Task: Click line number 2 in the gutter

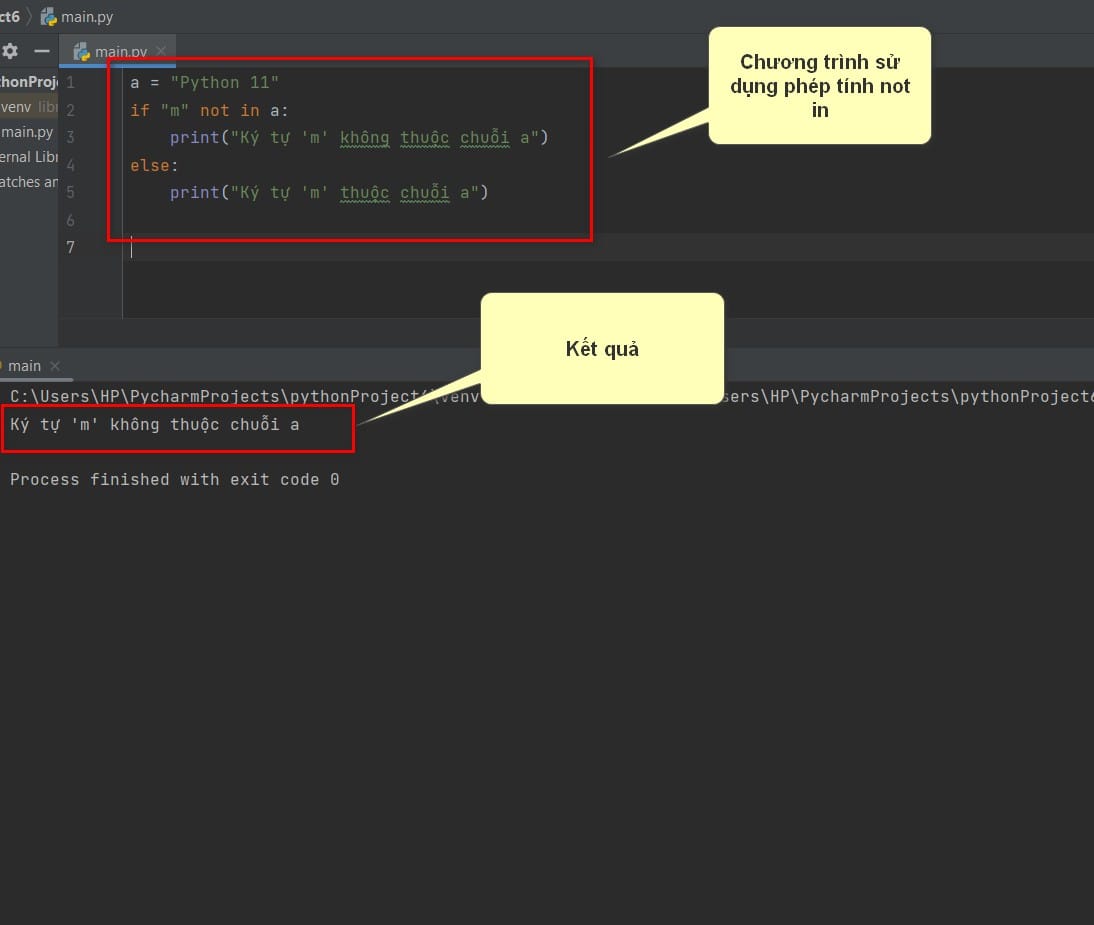Action: 70,110
